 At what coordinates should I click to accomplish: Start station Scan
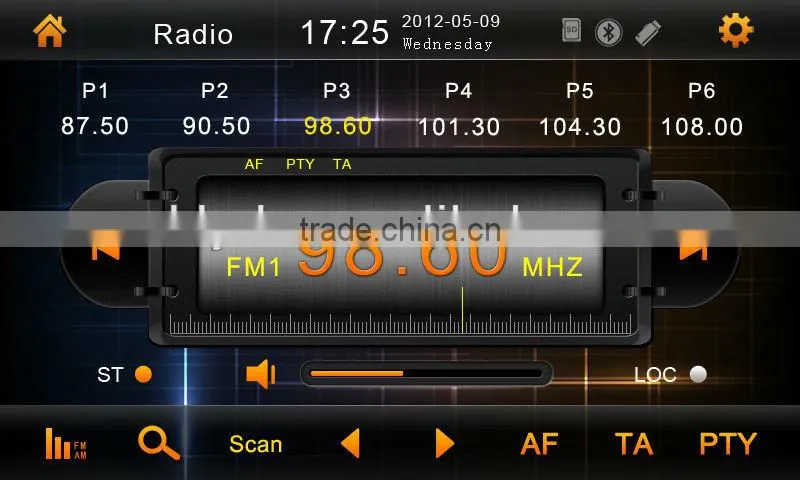coord(256,444)
